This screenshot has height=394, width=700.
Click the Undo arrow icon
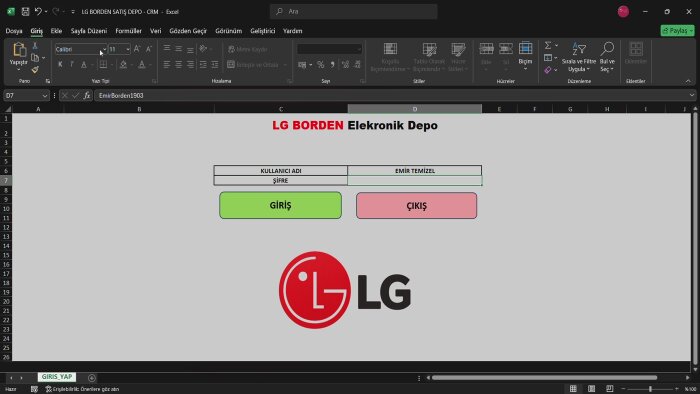coord(38,12)
